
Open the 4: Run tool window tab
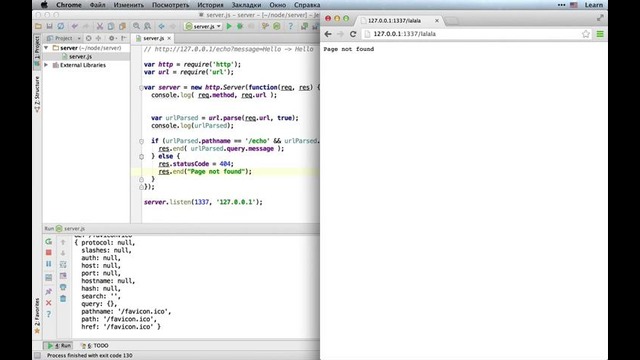coord(60,345)
